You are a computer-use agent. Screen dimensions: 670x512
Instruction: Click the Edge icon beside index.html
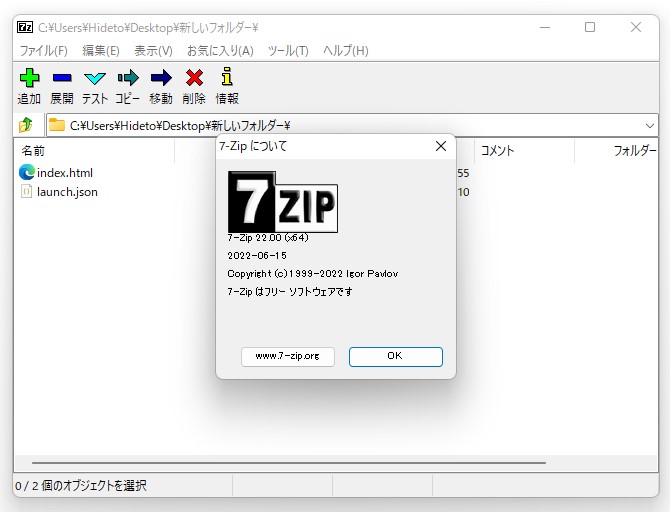point(26,172)
